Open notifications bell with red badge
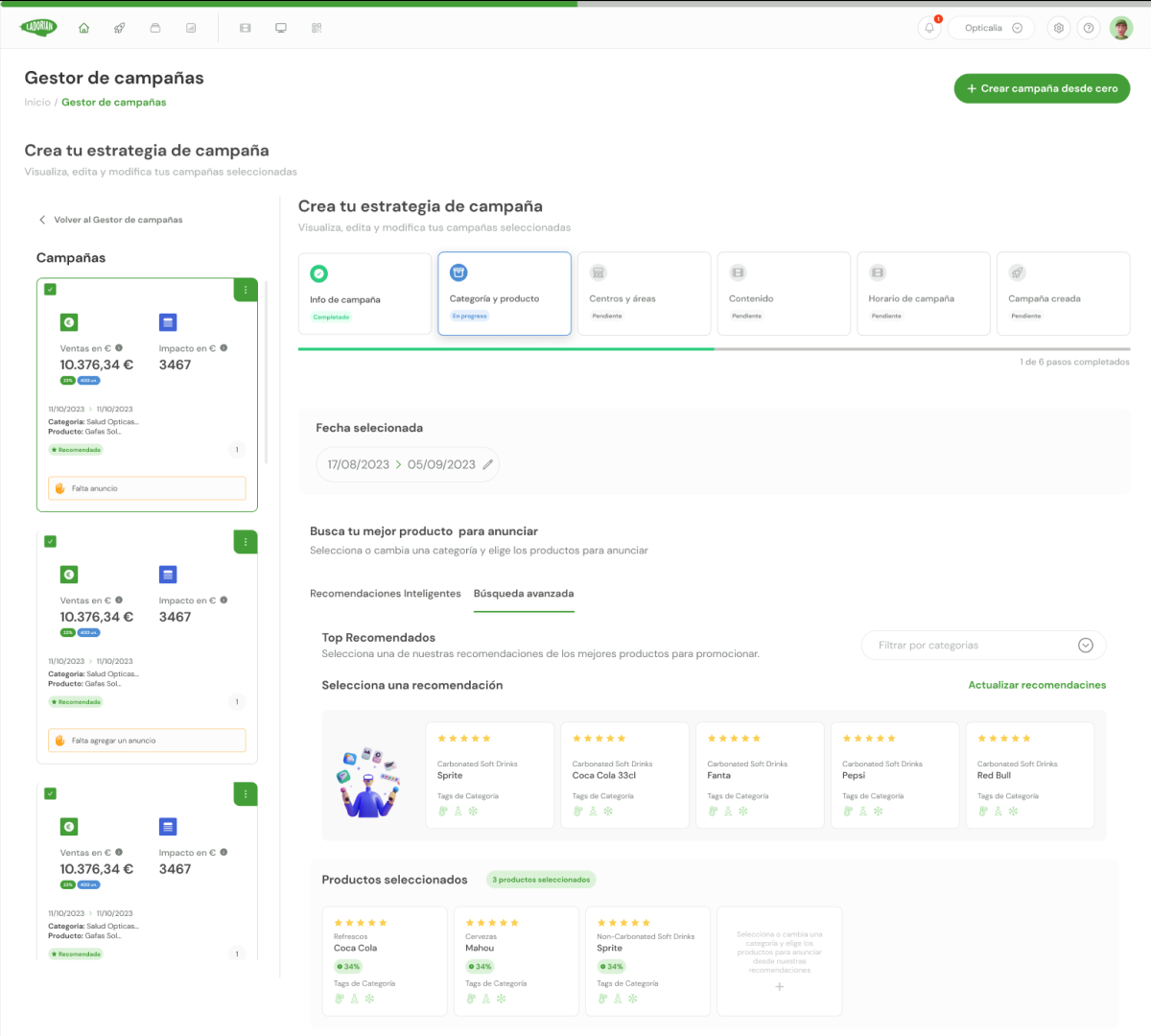The image size is (1151, 1036). pos(929,28)
